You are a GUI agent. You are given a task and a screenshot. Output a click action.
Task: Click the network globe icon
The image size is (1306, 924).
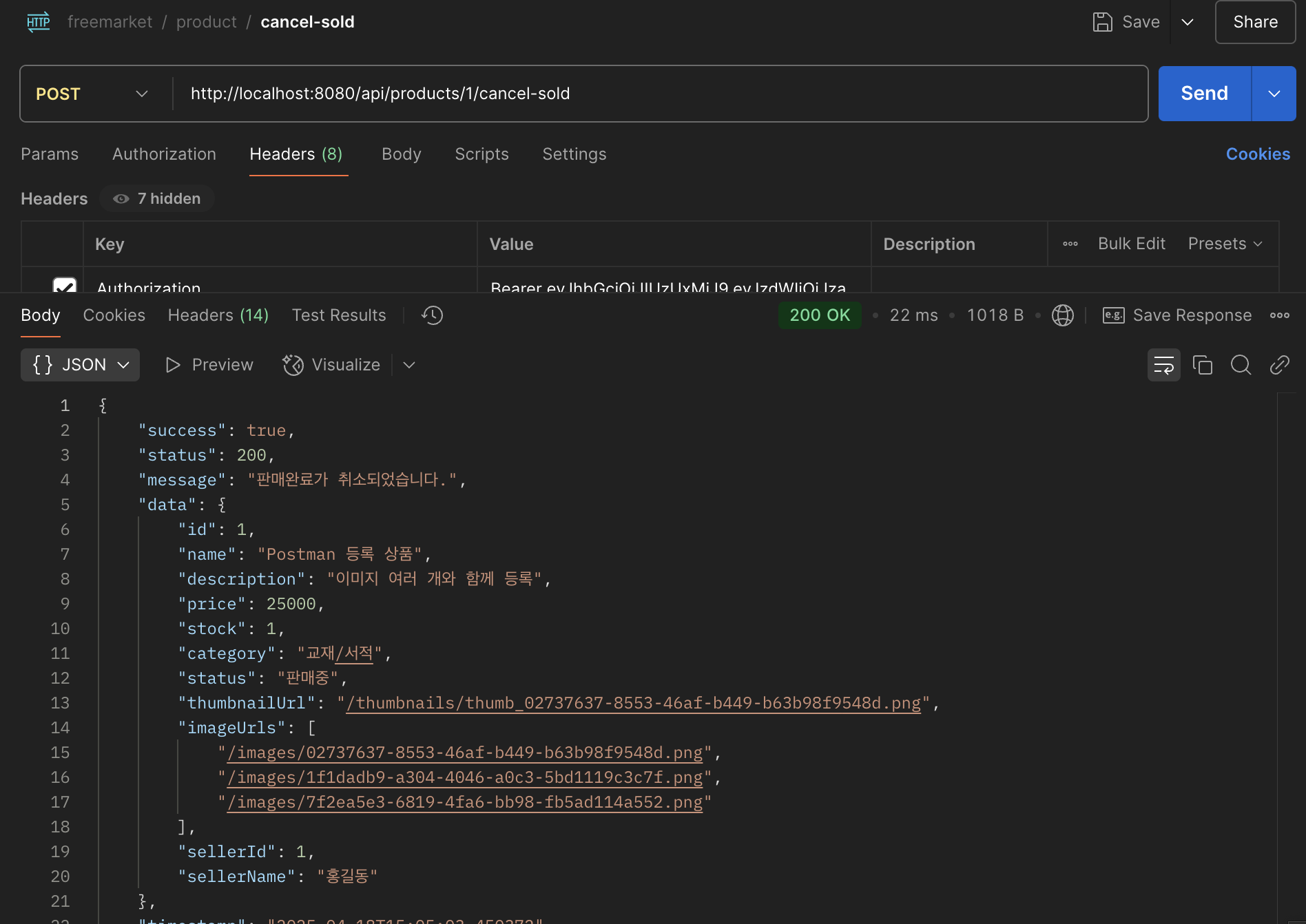coord(1063,315)
